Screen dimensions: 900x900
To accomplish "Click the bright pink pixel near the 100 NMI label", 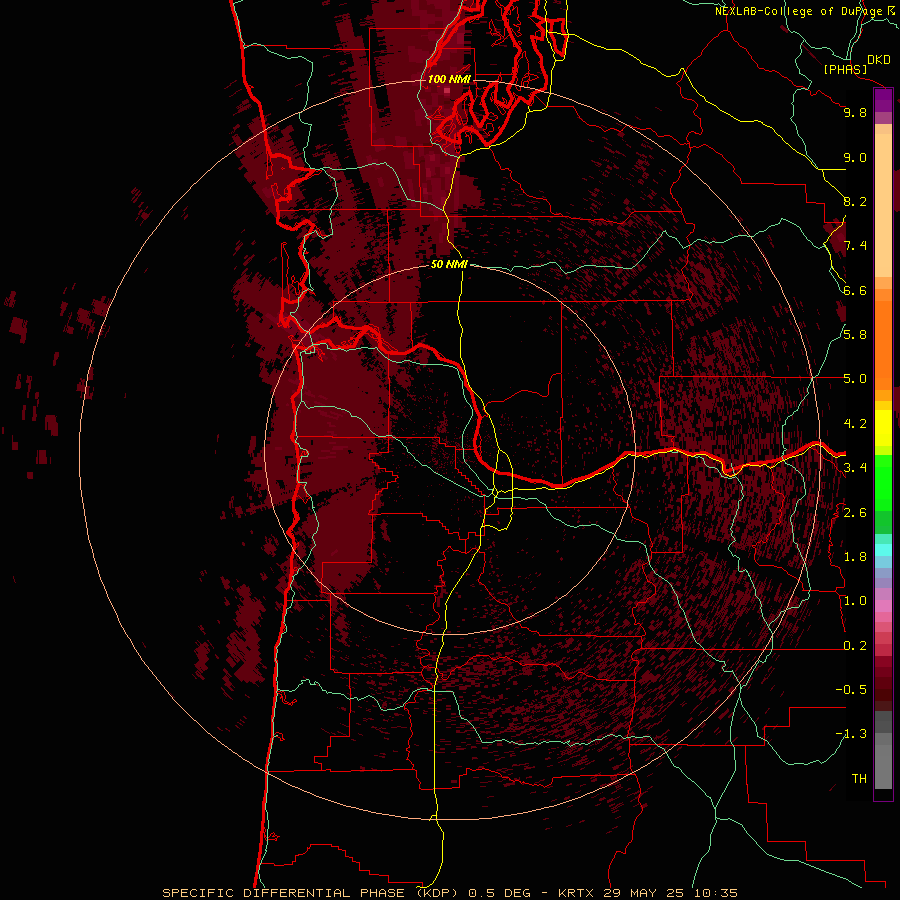I will click(x=447, y=90).
